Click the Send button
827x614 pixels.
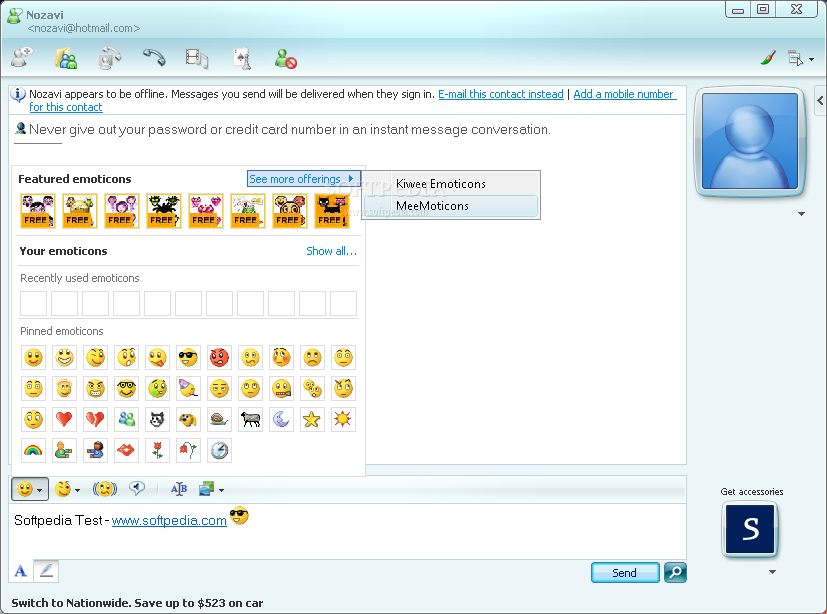(x=624, y=572)
